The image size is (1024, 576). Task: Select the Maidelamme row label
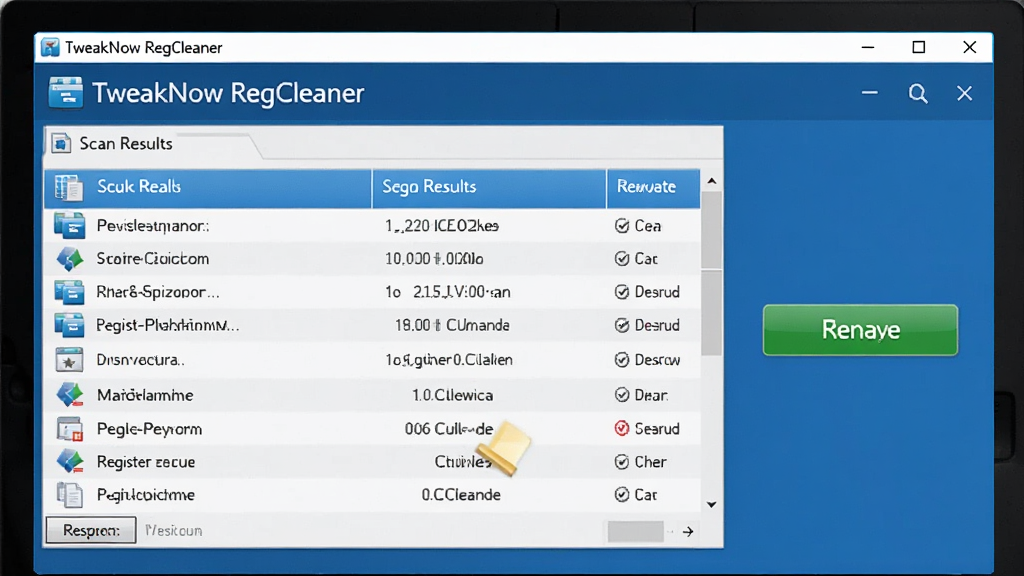[145, 395]
